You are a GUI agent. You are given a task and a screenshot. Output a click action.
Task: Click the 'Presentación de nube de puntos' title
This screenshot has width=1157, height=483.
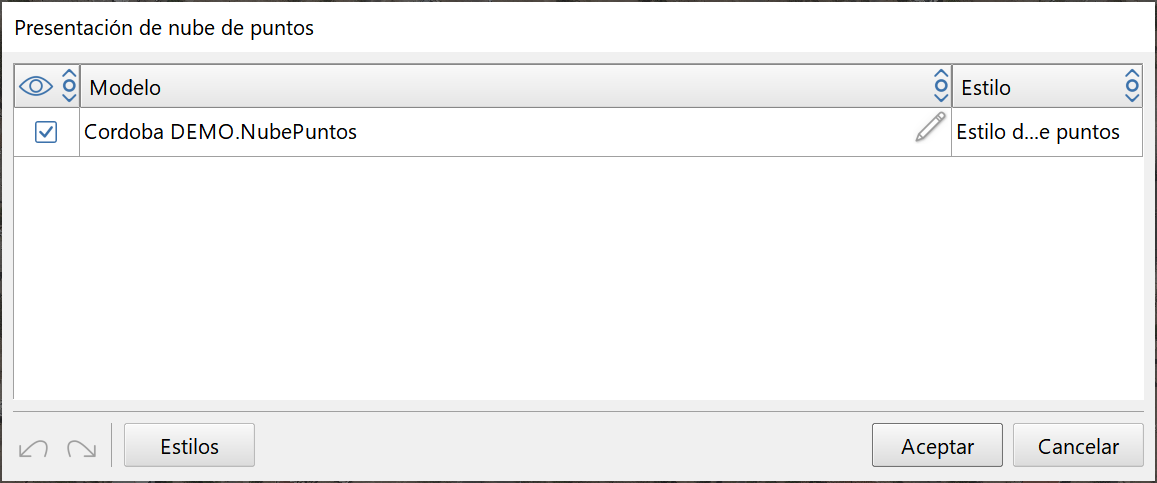tap(164, 28)
